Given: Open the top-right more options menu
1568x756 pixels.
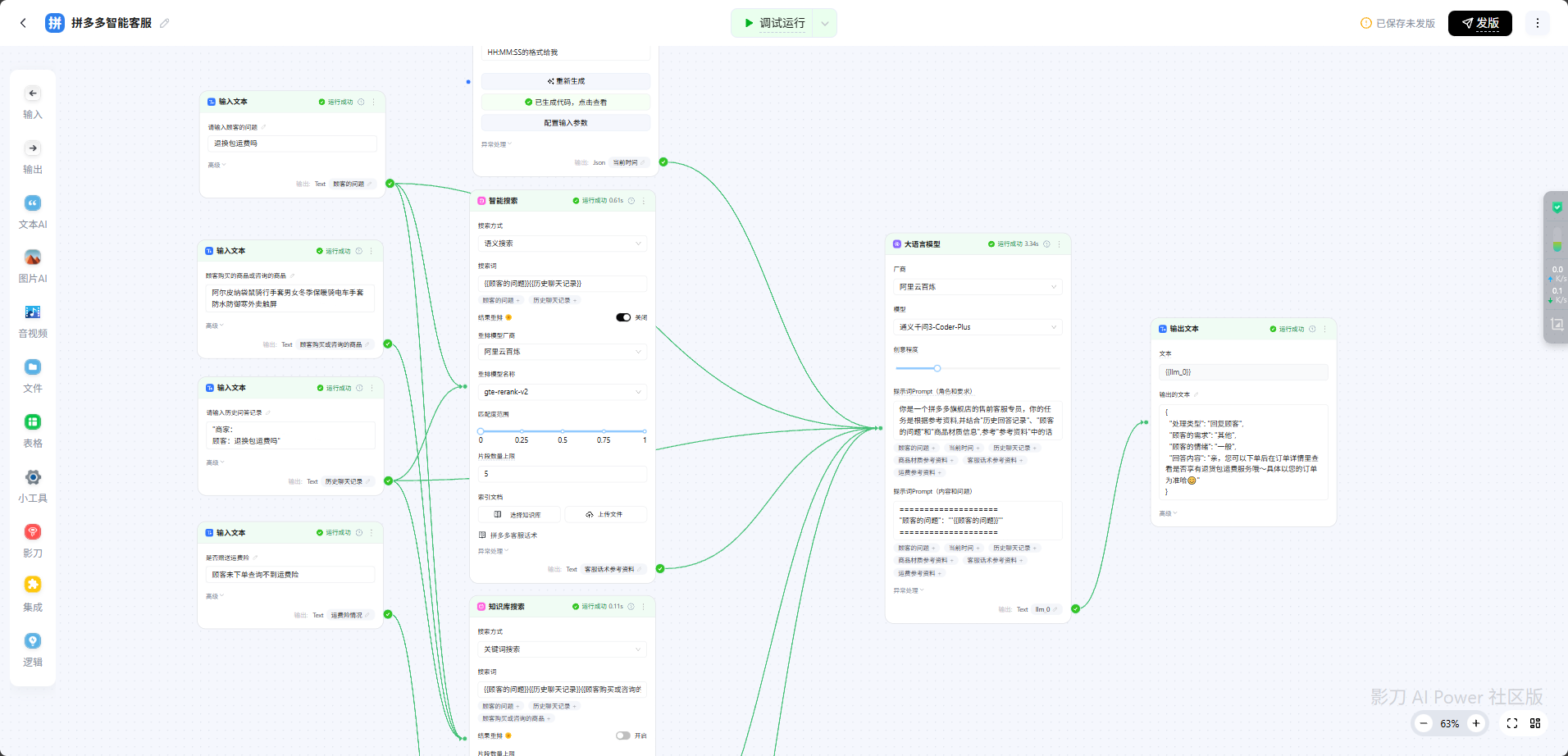Looking at the screenshot, I should tap(1538, 23).
